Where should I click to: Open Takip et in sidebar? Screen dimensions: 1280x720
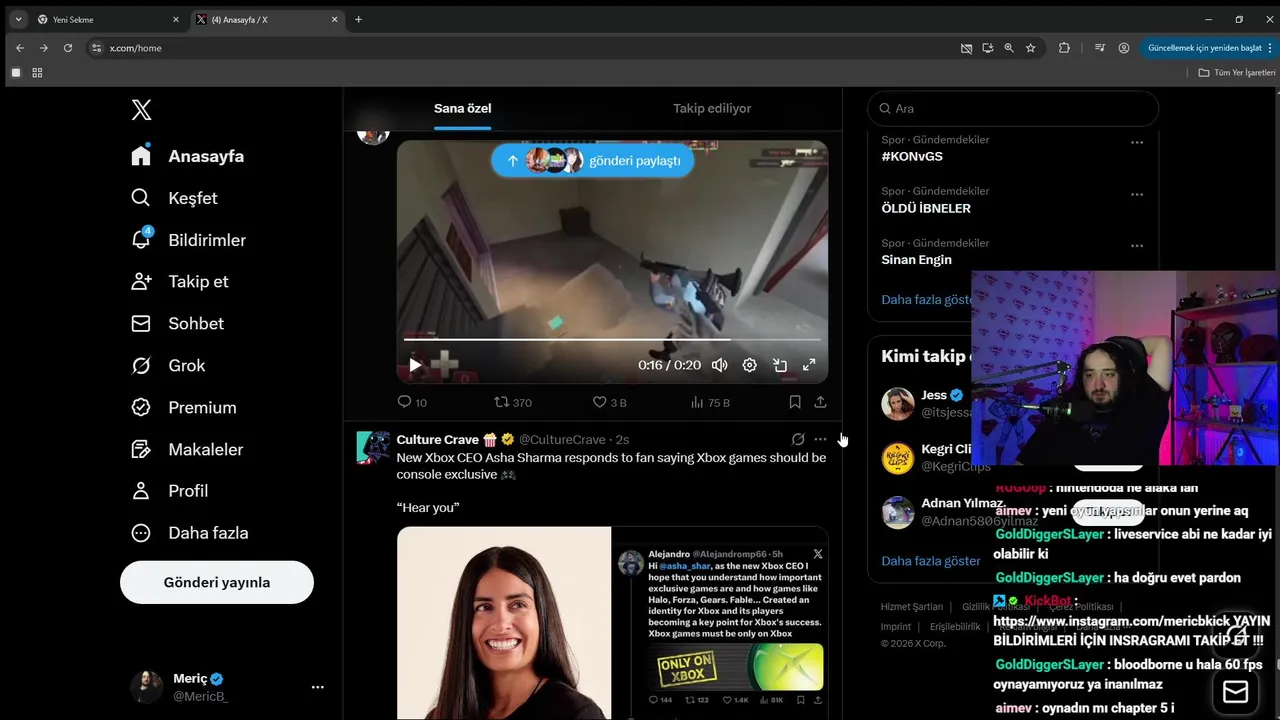click(x=180, y=282)
